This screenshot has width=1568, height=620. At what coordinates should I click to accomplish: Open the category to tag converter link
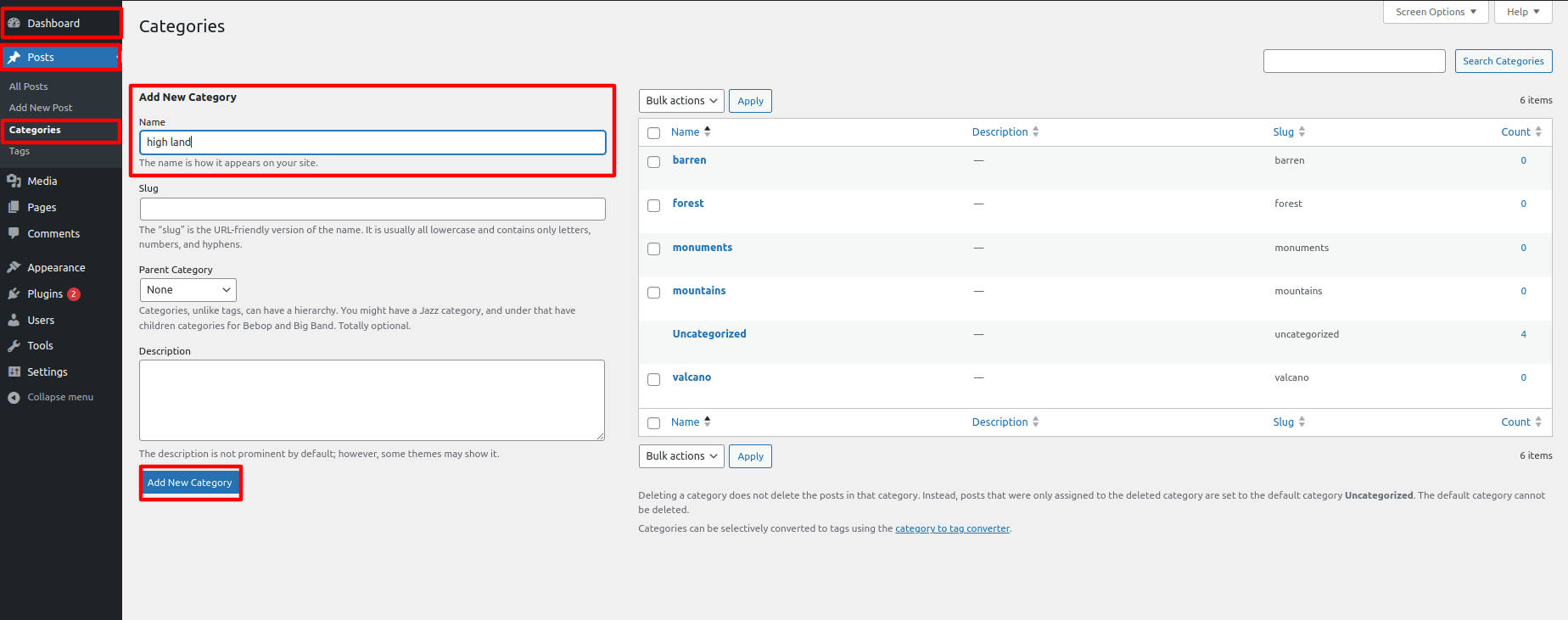coord(952,528)
